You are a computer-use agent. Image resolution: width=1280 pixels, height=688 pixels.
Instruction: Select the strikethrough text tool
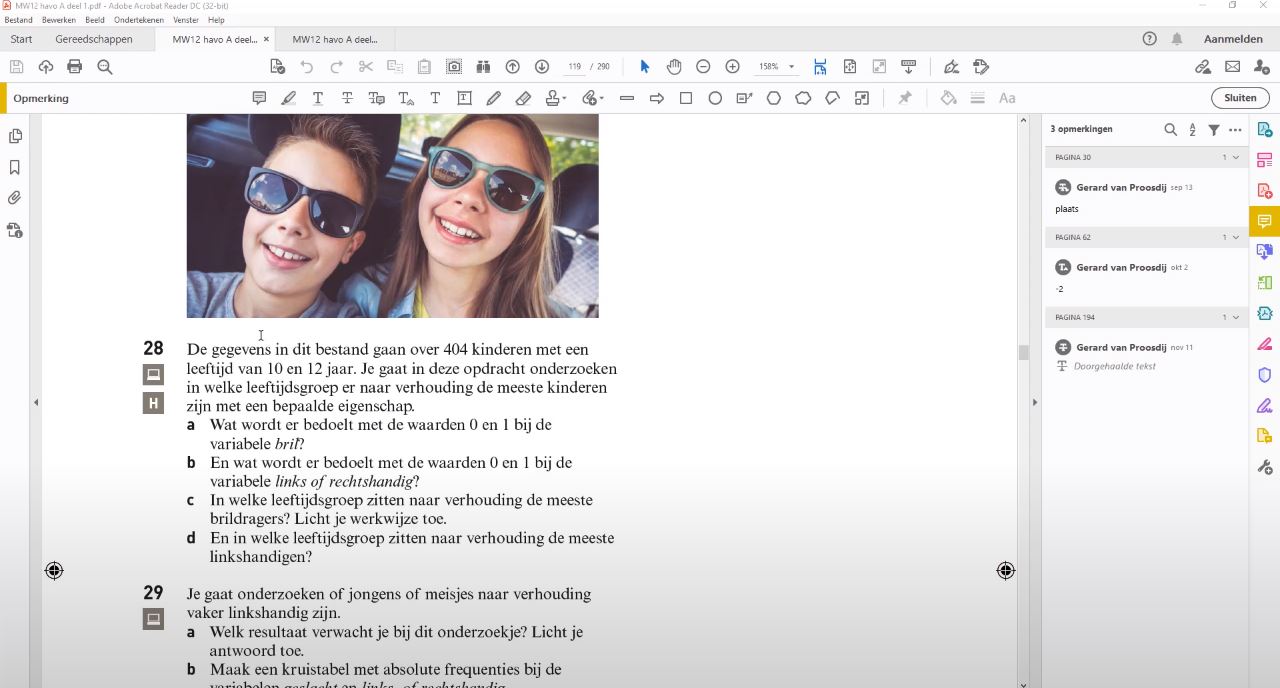click(x=347, y=98)
